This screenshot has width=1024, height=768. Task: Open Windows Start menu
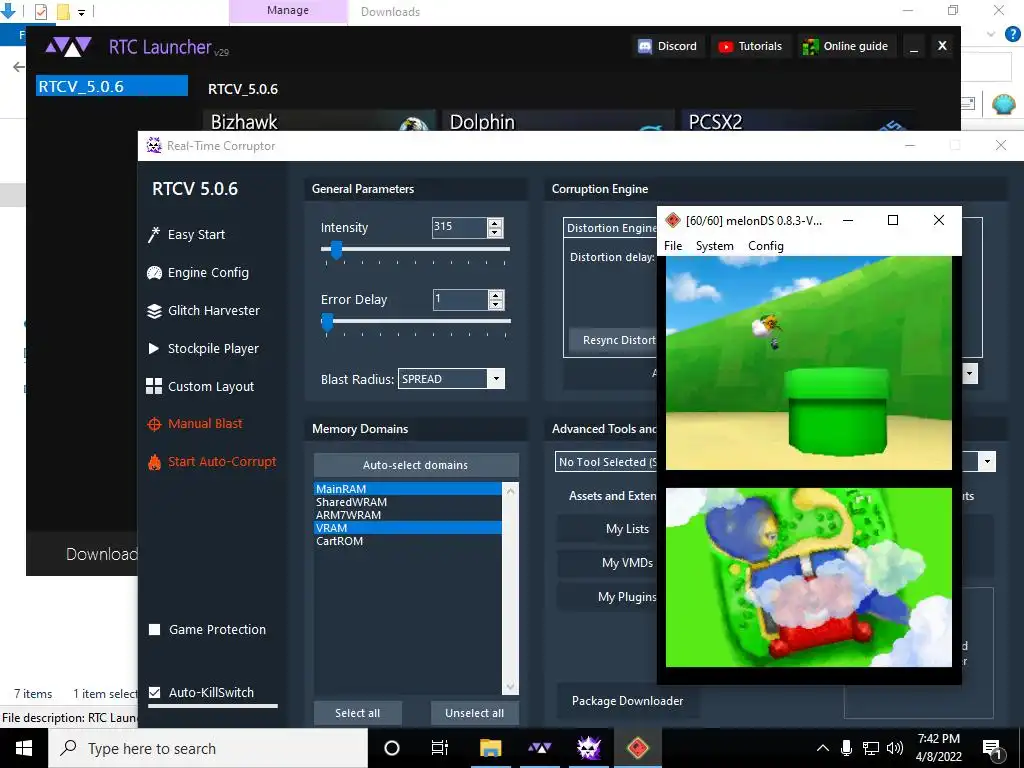24,748
